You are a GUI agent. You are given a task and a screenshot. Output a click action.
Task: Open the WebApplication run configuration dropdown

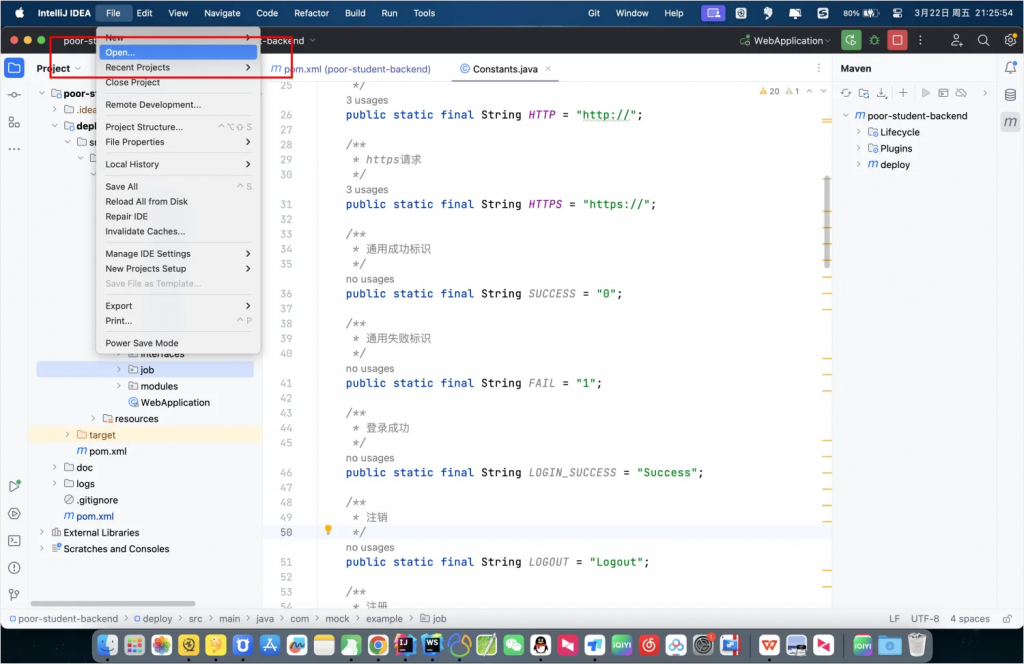786,41
